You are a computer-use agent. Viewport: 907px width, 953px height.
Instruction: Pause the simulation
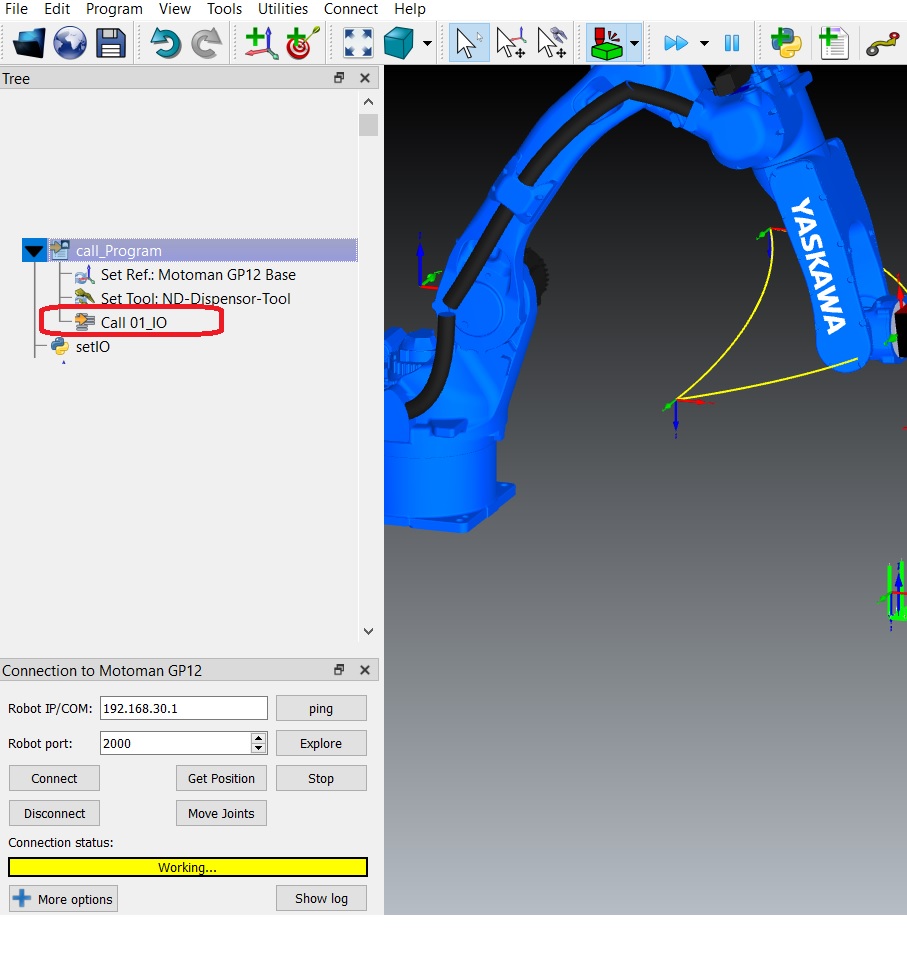coord(732,43)
